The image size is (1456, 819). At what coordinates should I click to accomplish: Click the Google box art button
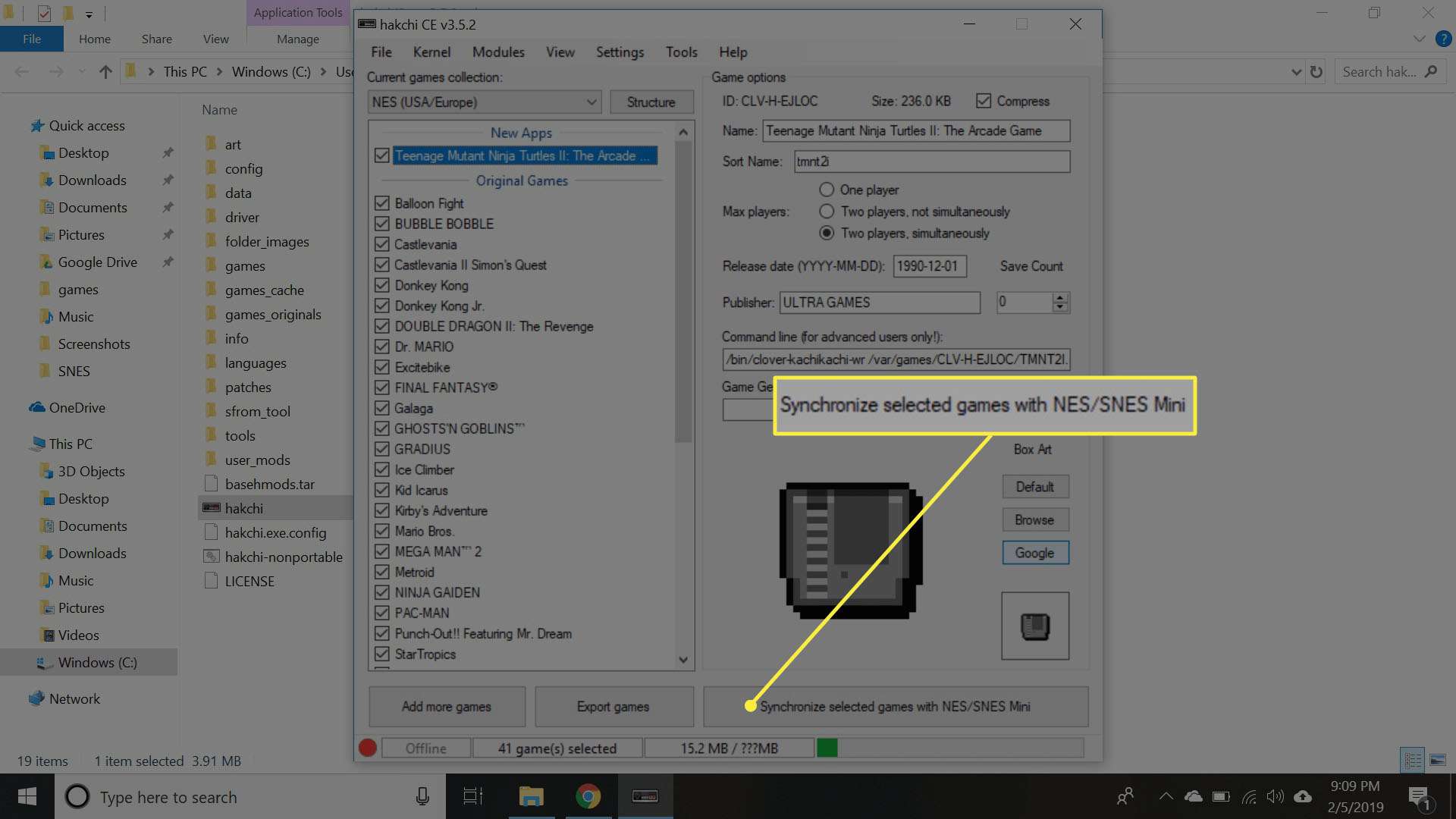pos(1035,553)
